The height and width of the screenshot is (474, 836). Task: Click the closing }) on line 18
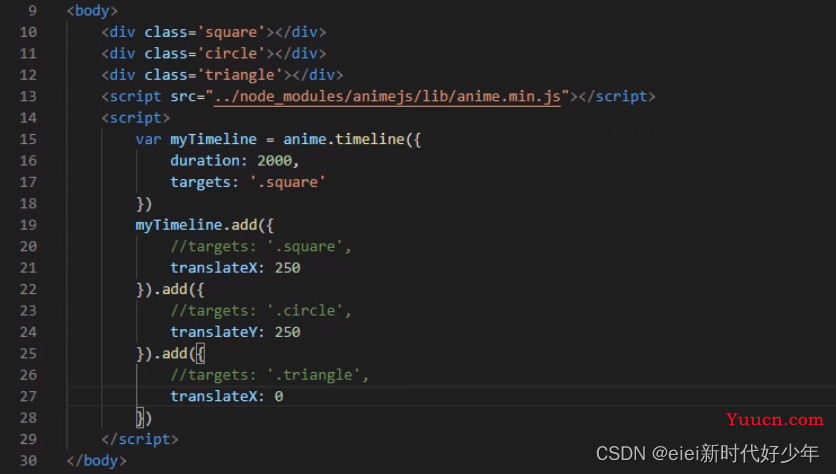144,204
